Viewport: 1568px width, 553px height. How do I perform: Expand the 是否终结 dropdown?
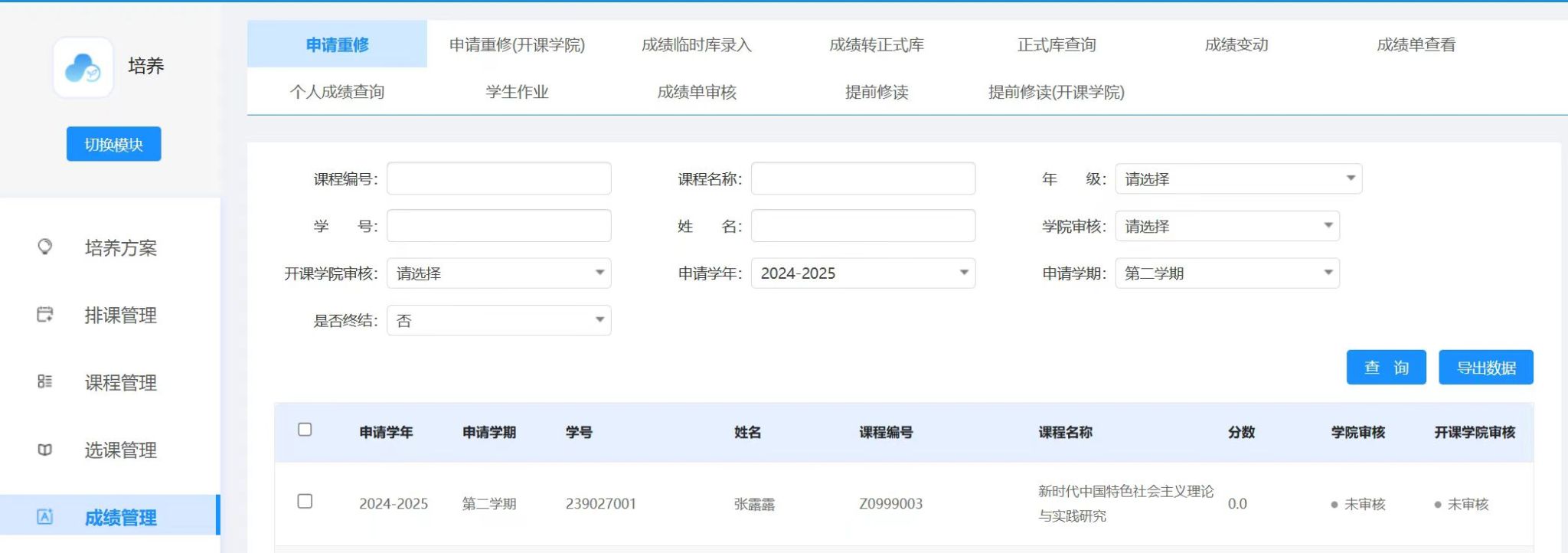tap(498, 321)
